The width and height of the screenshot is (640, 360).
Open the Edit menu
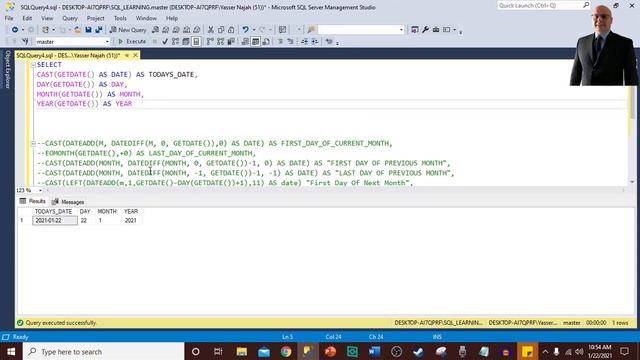[27, 18]
